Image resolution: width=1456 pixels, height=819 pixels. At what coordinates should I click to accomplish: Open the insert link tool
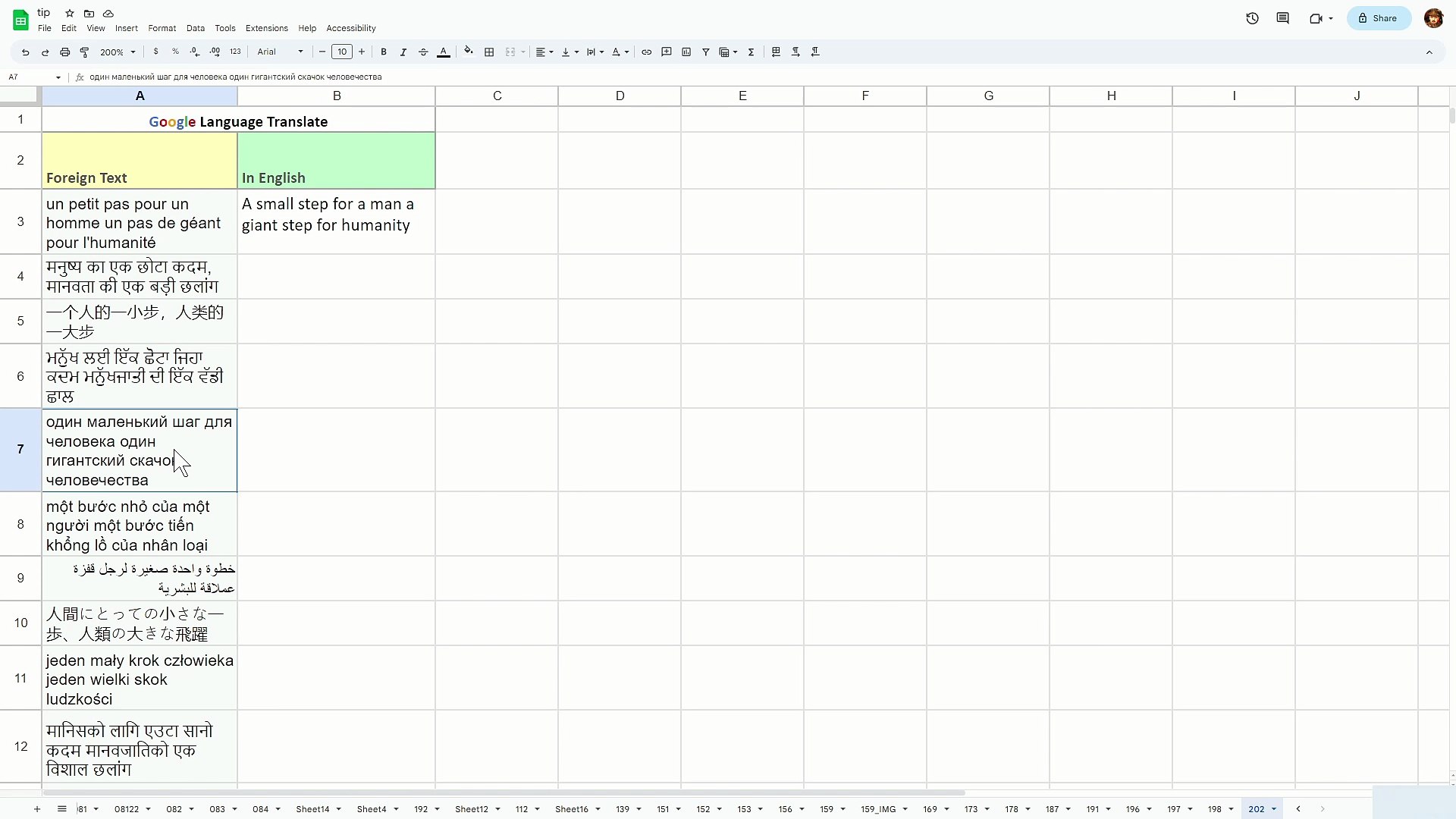coord(647,52)
